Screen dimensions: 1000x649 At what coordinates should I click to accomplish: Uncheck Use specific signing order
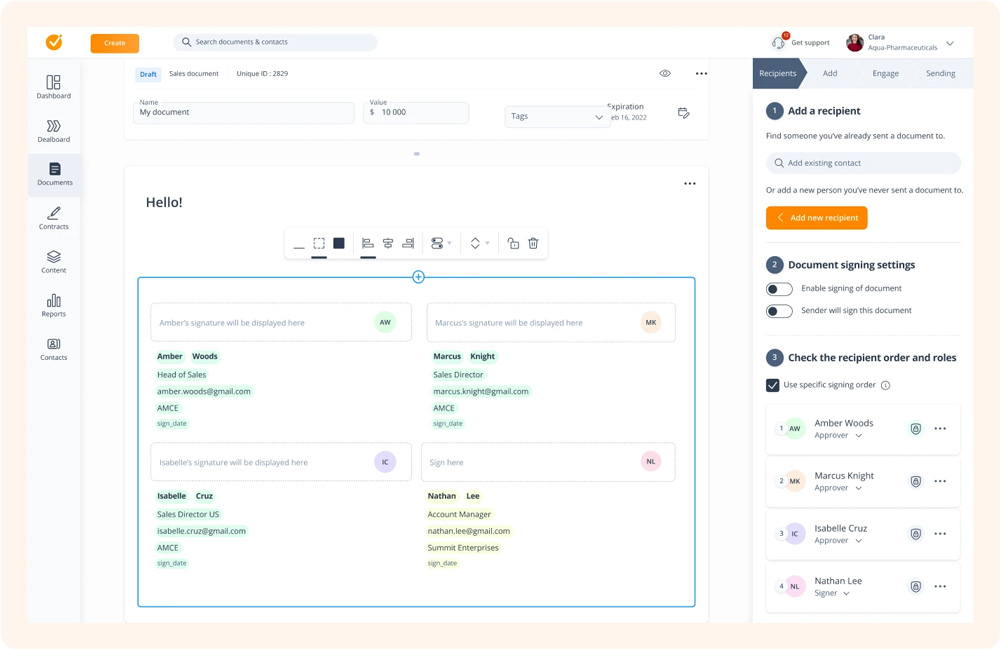click(x=773, y=385)
